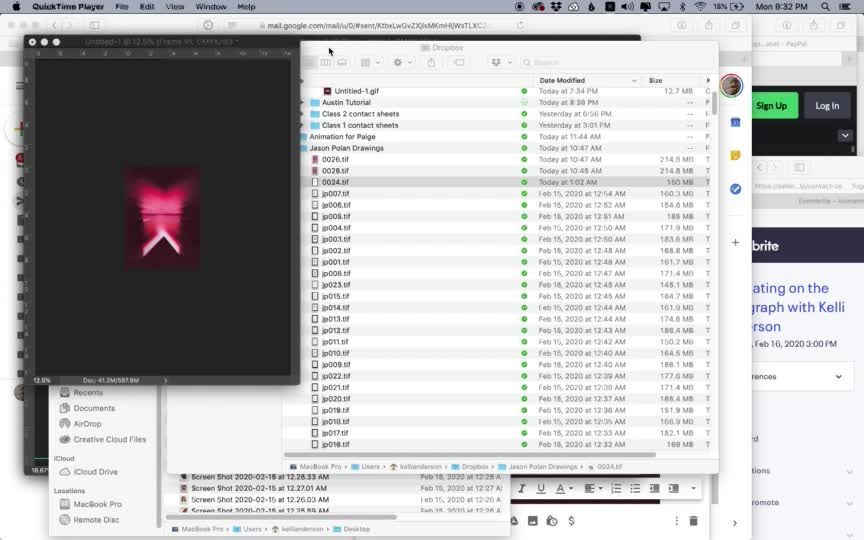Open Creative Cloud Files in sidebar

click(109, 439)
